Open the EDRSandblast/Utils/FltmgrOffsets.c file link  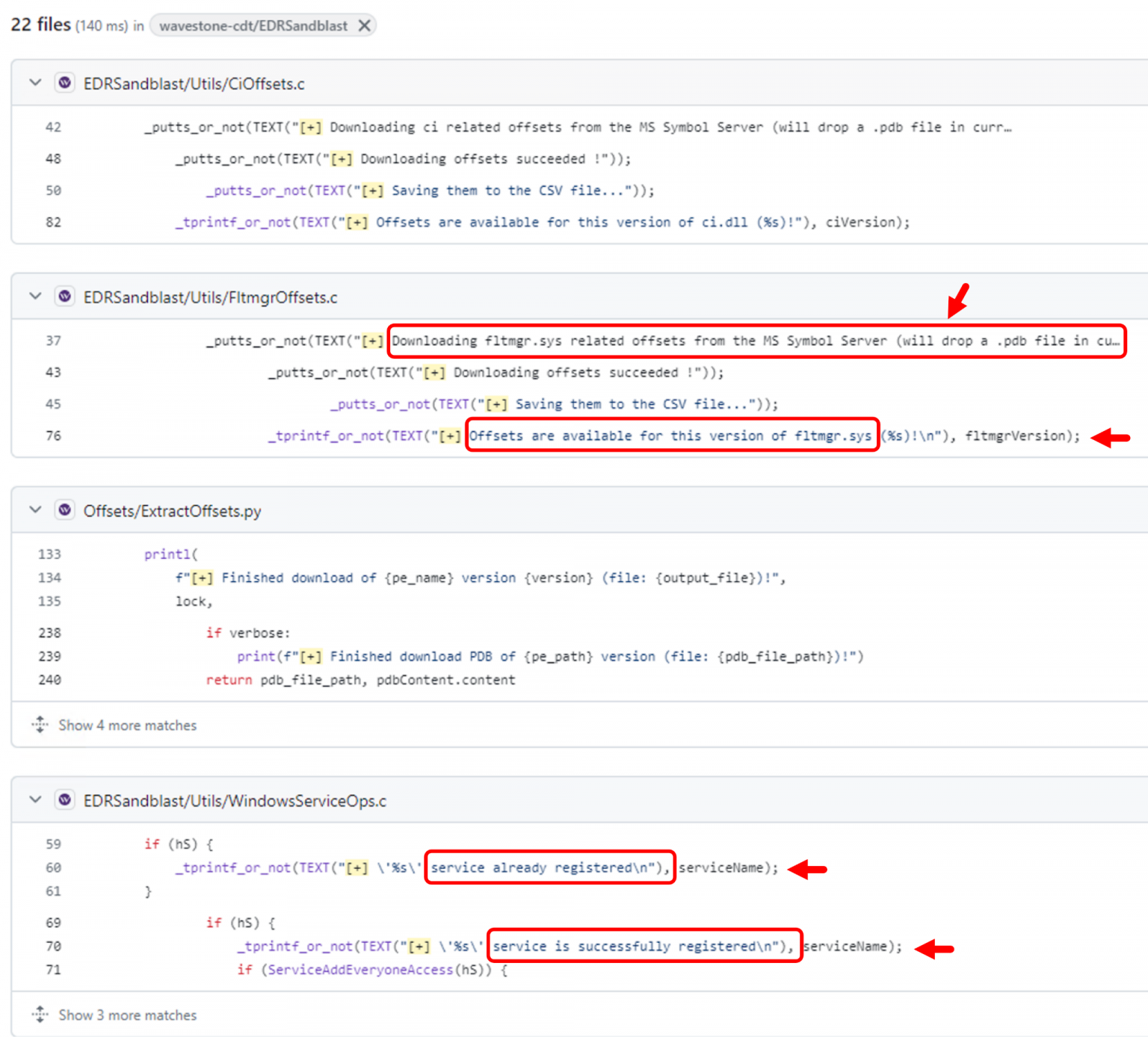pyautogui.click(x=212, y=296)
